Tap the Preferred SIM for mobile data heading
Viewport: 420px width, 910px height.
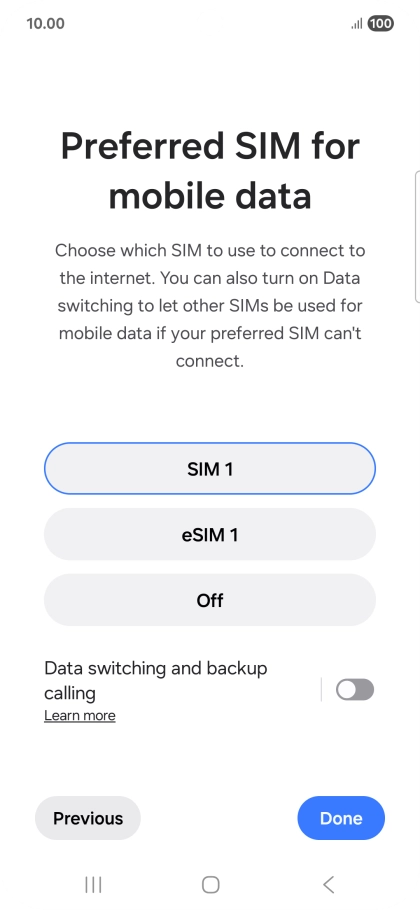click(x=210, y=171)
